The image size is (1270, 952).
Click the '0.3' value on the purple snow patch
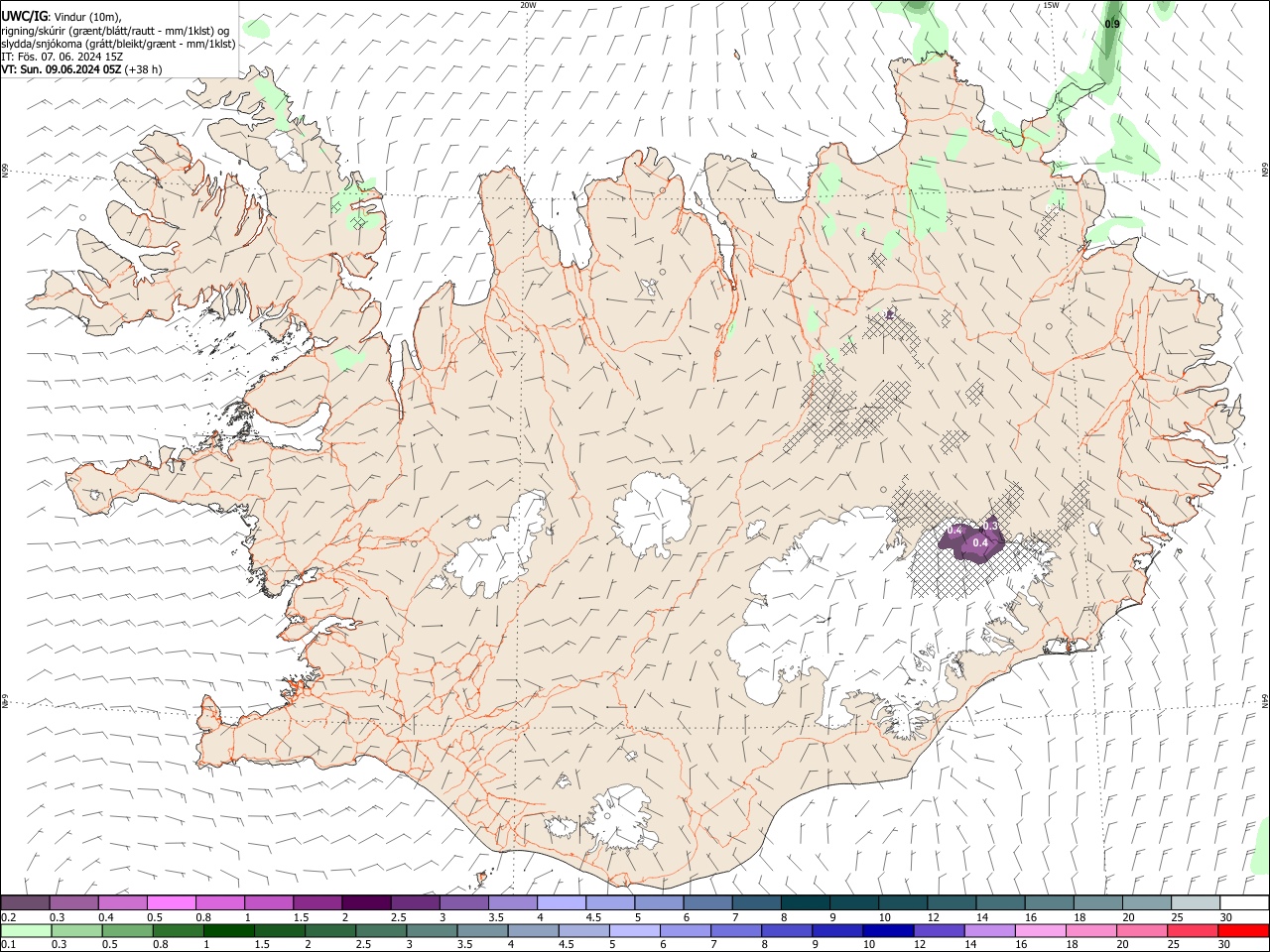[990, 526]
